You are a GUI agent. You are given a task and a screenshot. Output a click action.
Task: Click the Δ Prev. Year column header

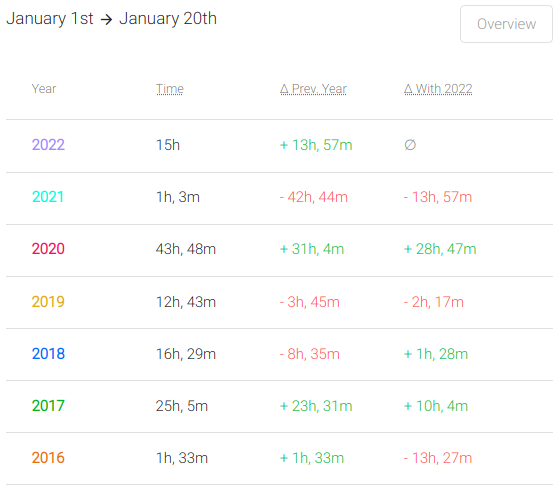[313, 89]
